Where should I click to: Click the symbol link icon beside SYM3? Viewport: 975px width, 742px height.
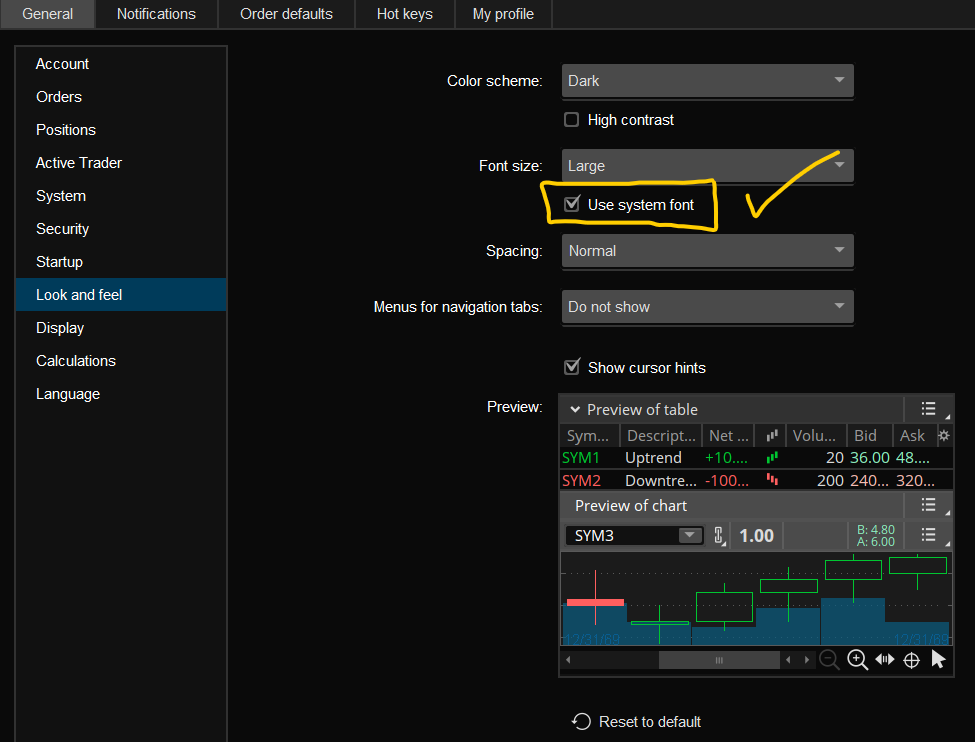pos(718,535)
